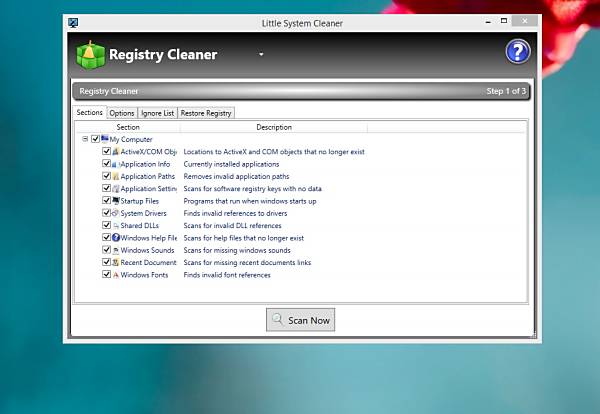This screenshot has width=600, height=414.
Task: Click 'Finds invalid font references' description
Action: 227,275
